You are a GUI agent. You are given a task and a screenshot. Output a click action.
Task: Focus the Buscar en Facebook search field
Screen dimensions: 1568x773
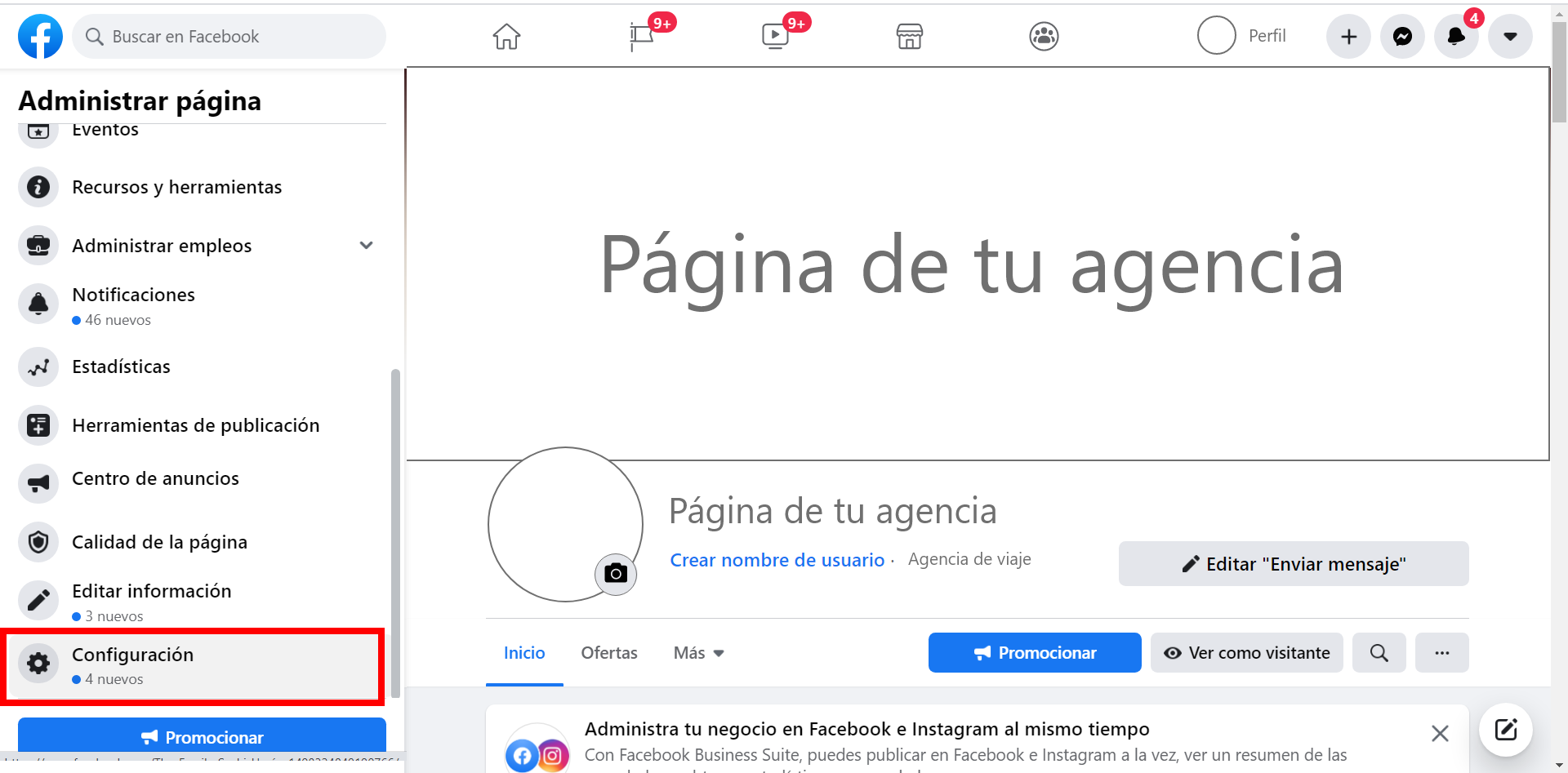(229, 36)
